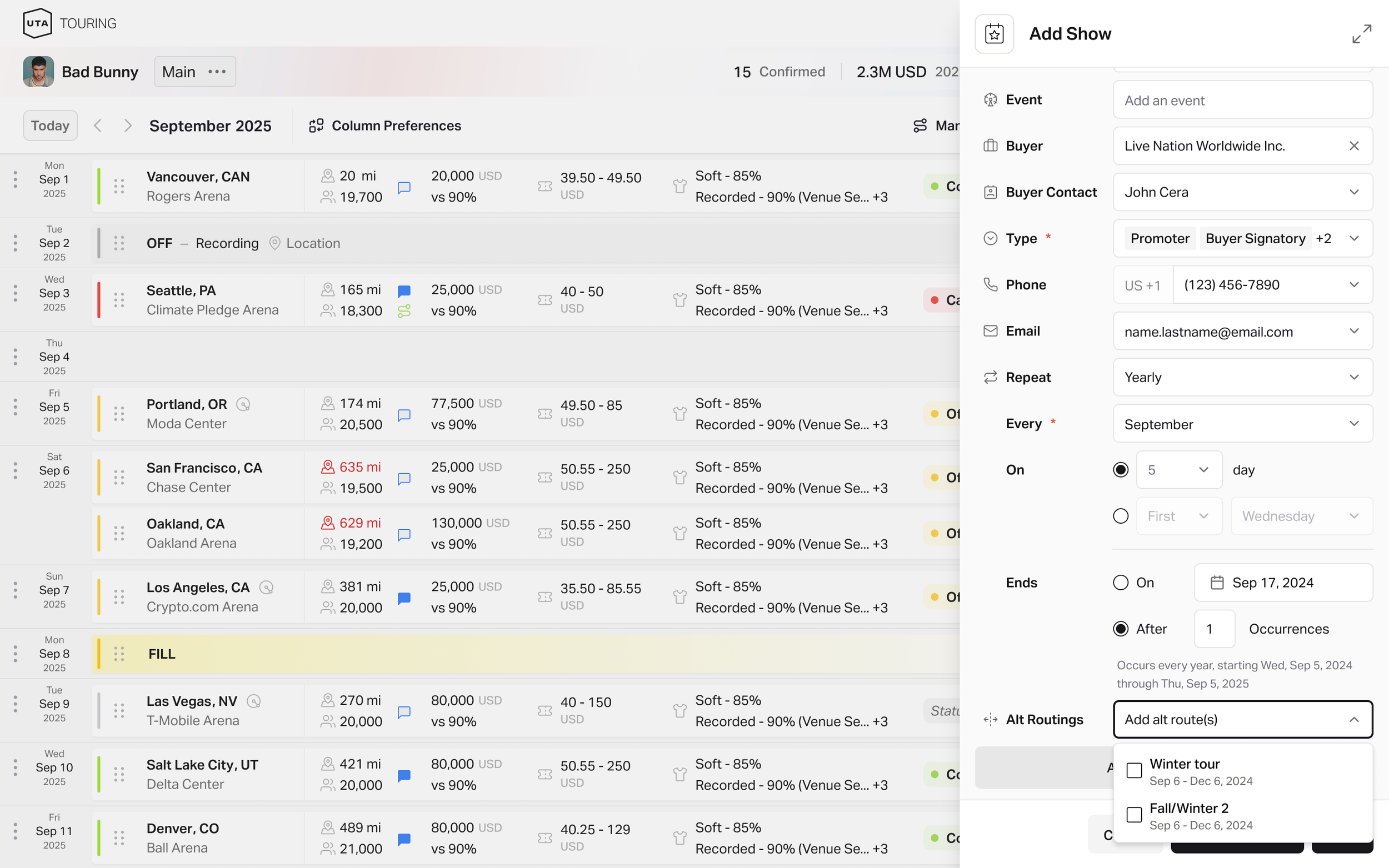This screenshot has height=868, width=1389.
Task: Click the Column Preferences icon
Action: pos(316,126)
